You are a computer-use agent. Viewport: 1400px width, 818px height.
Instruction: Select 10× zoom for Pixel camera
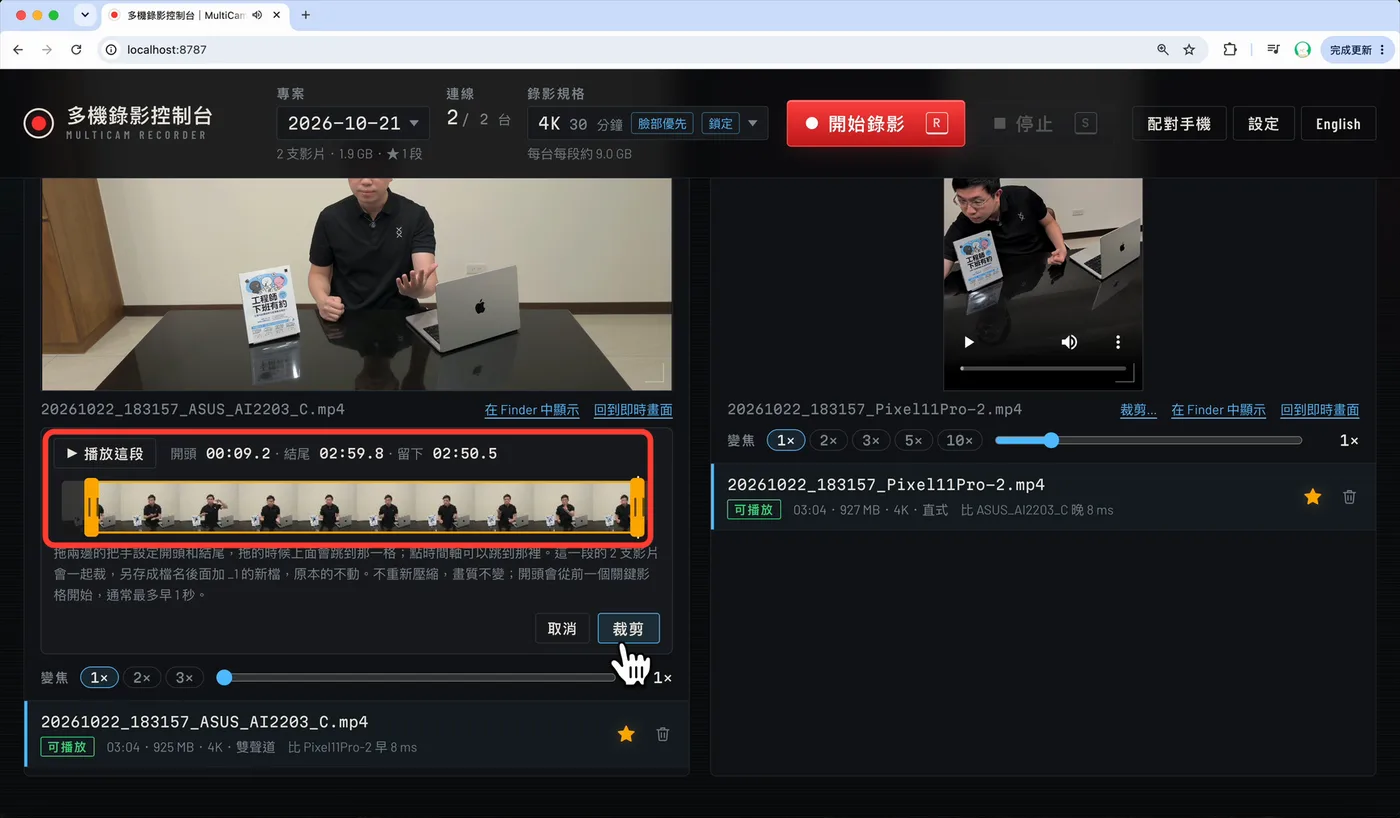[x=960, y=440]
